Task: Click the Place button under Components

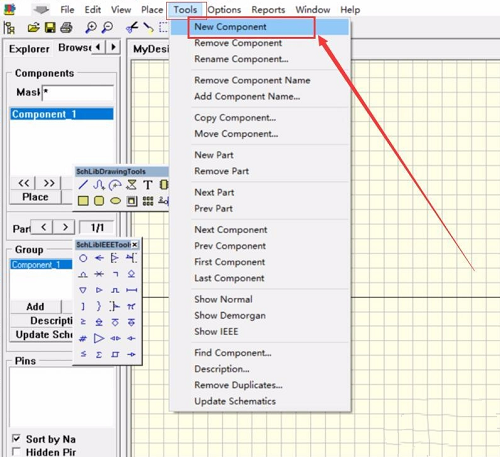Action: (36, 197)
